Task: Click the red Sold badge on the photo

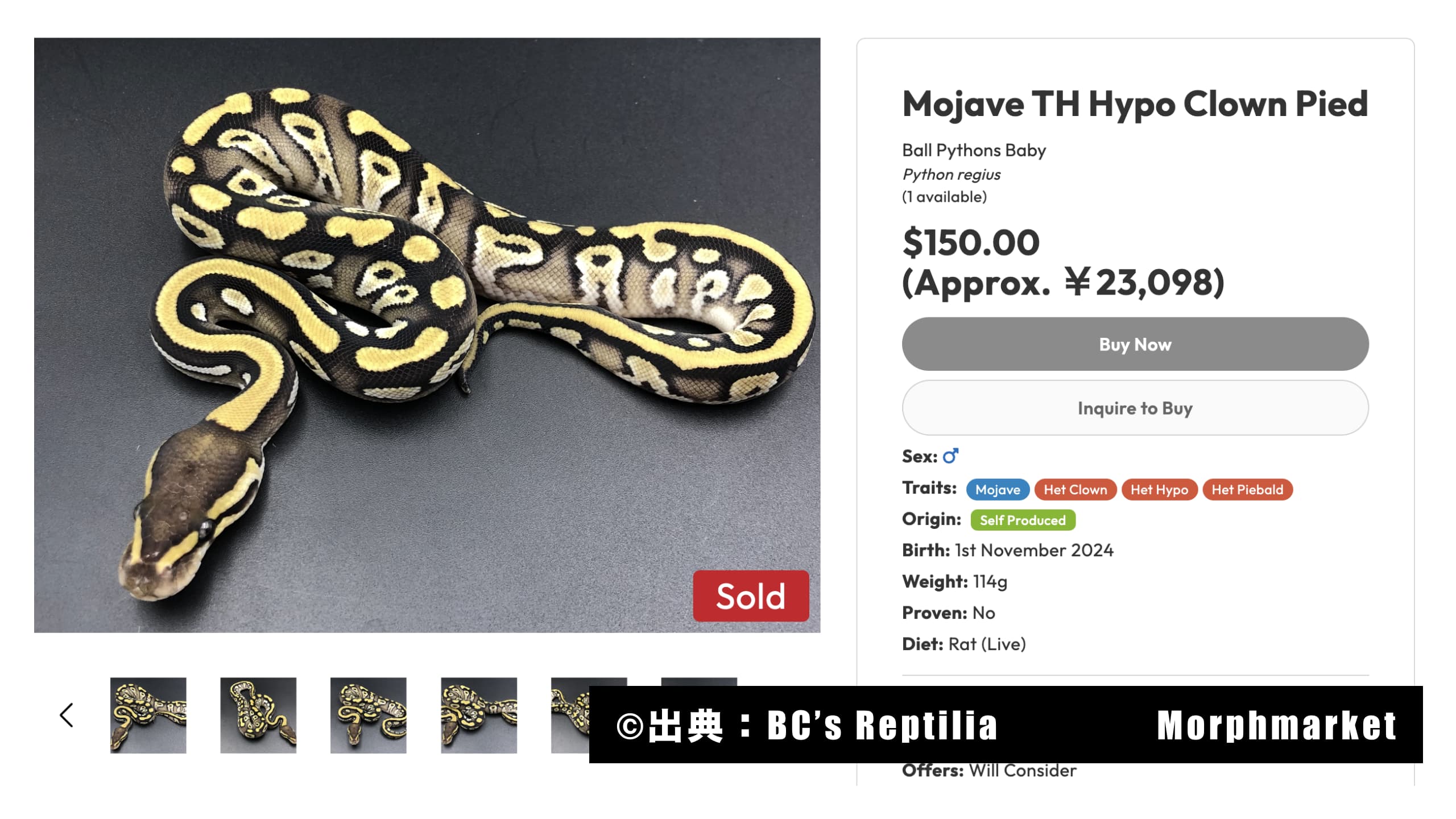Action: click(751, 596)
